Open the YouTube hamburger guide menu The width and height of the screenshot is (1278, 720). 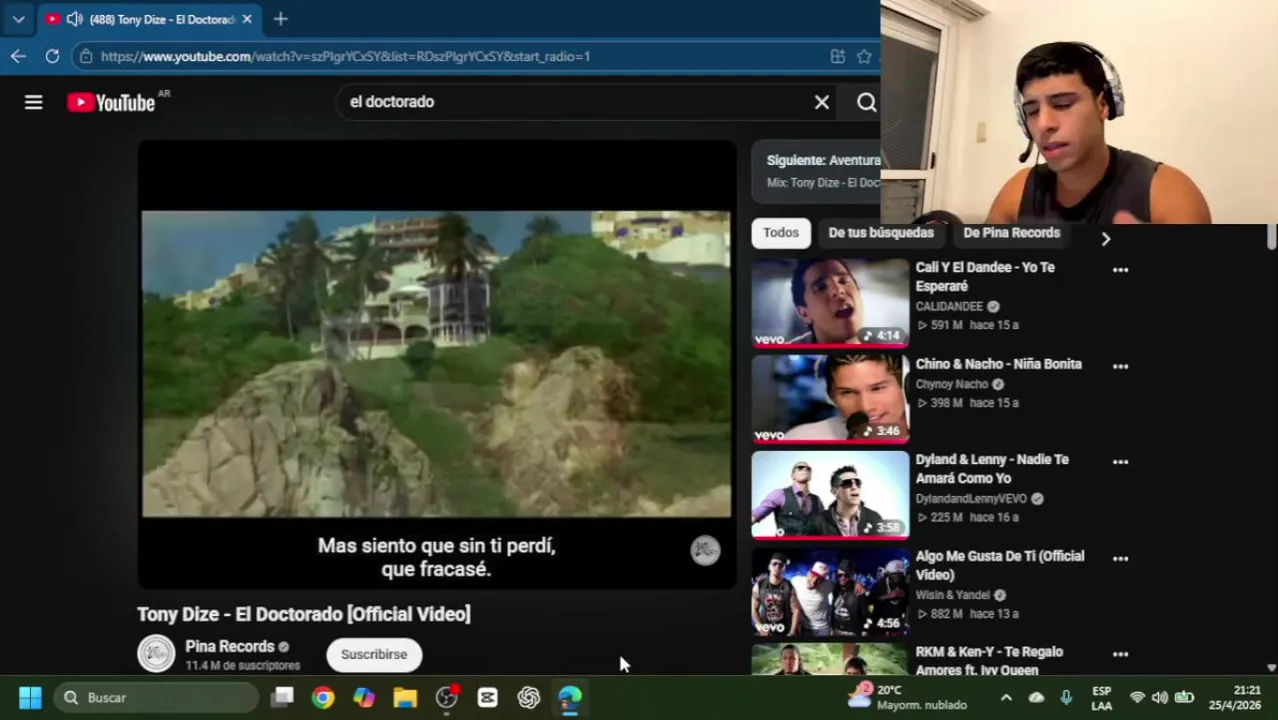33,102
